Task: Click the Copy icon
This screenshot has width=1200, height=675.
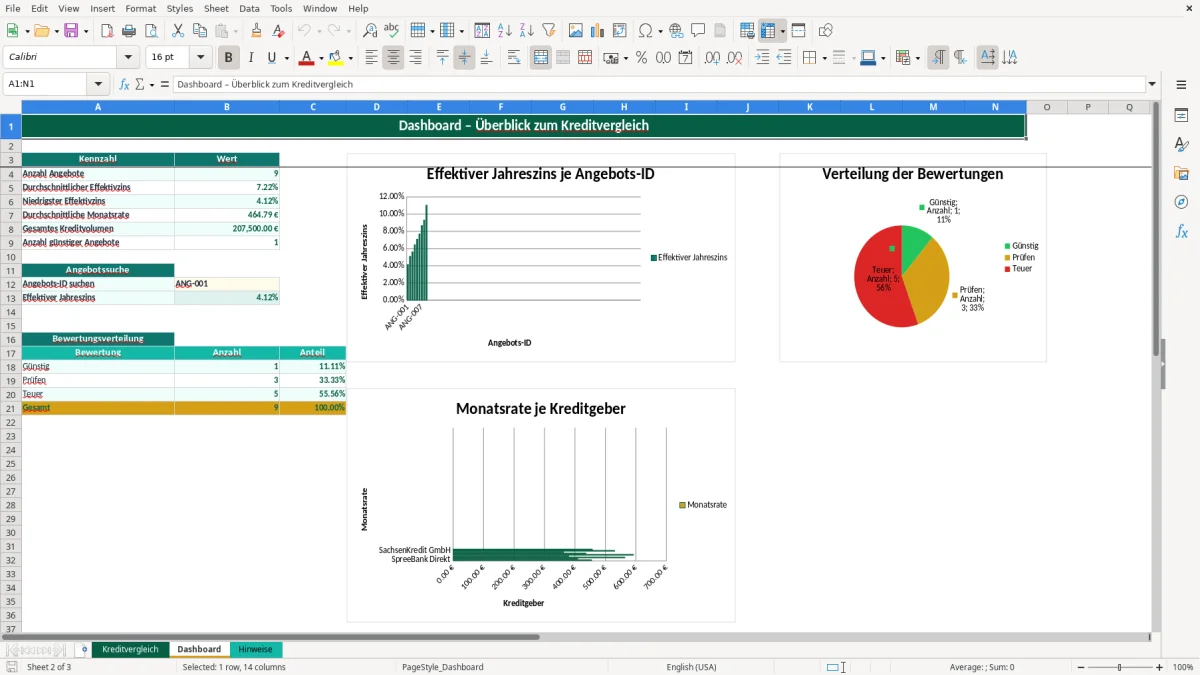Action: pos(200,31)
